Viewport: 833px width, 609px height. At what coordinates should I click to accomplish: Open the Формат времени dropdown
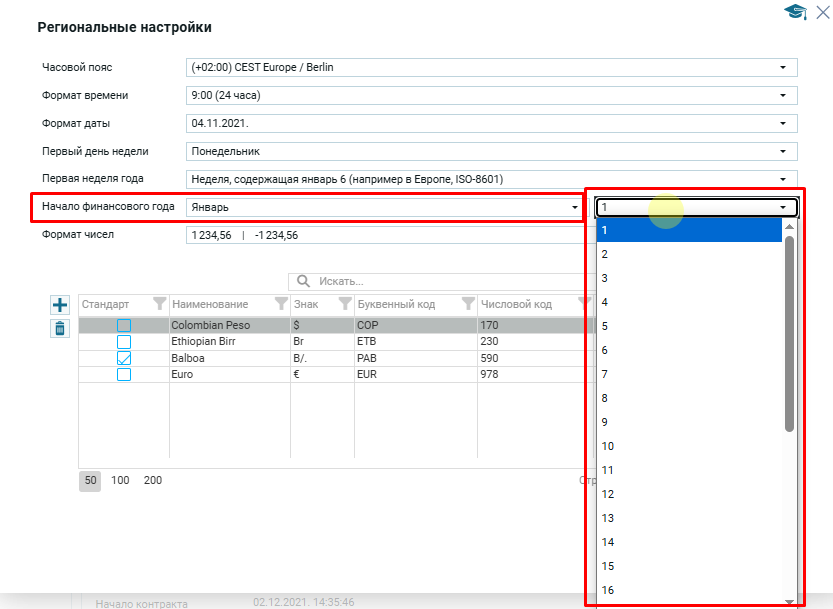(x=783, y=96)
